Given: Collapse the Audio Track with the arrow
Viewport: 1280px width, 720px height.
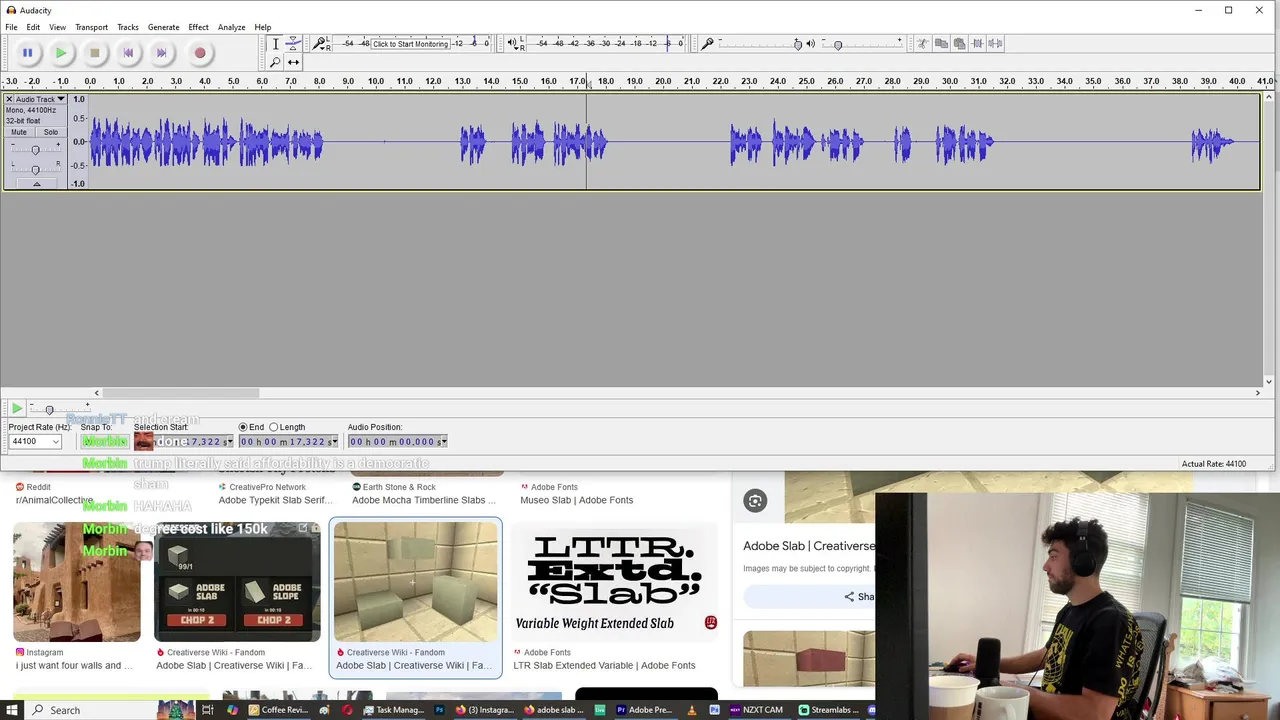Looking at the screenshot, I should tap(36, 184).
